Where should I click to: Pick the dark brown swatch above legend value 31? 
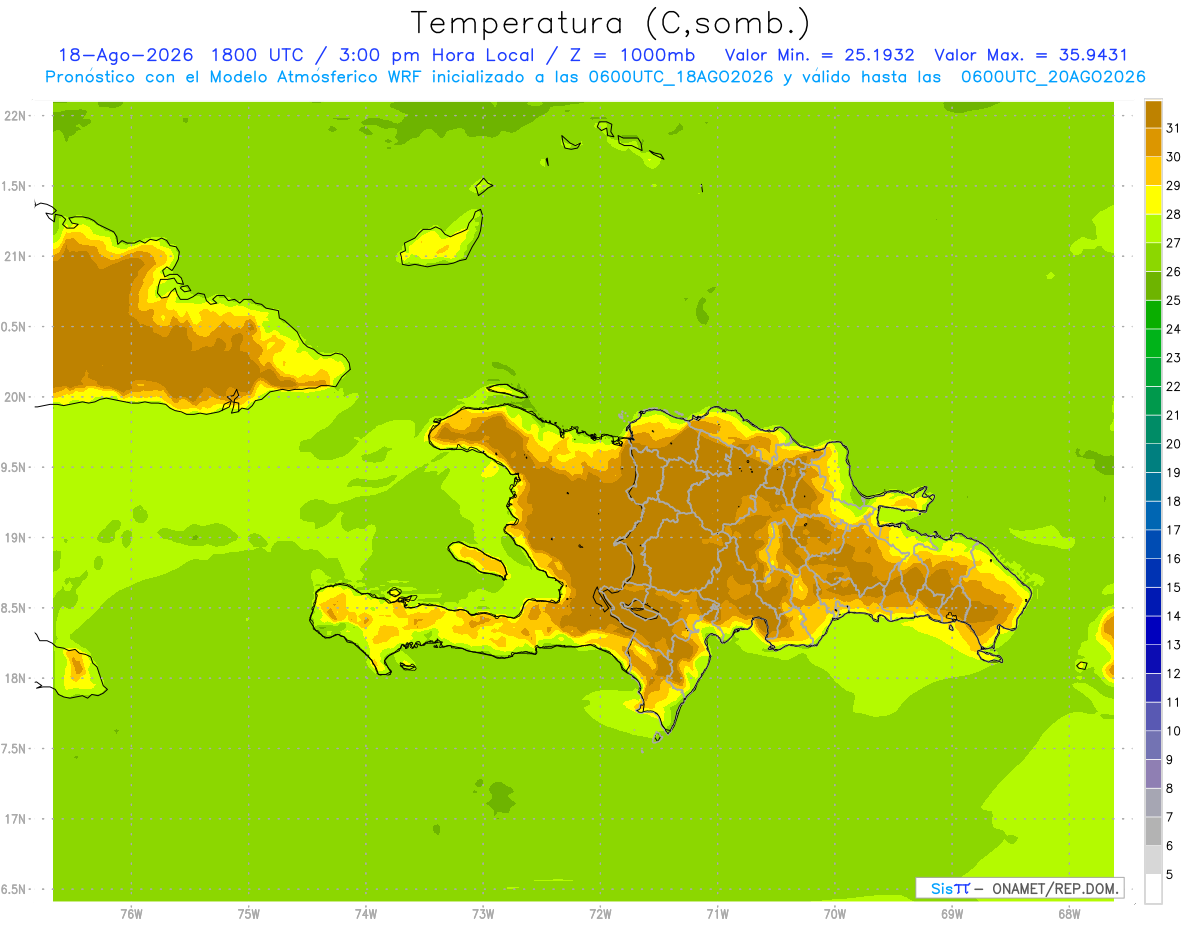[1153, 114]
